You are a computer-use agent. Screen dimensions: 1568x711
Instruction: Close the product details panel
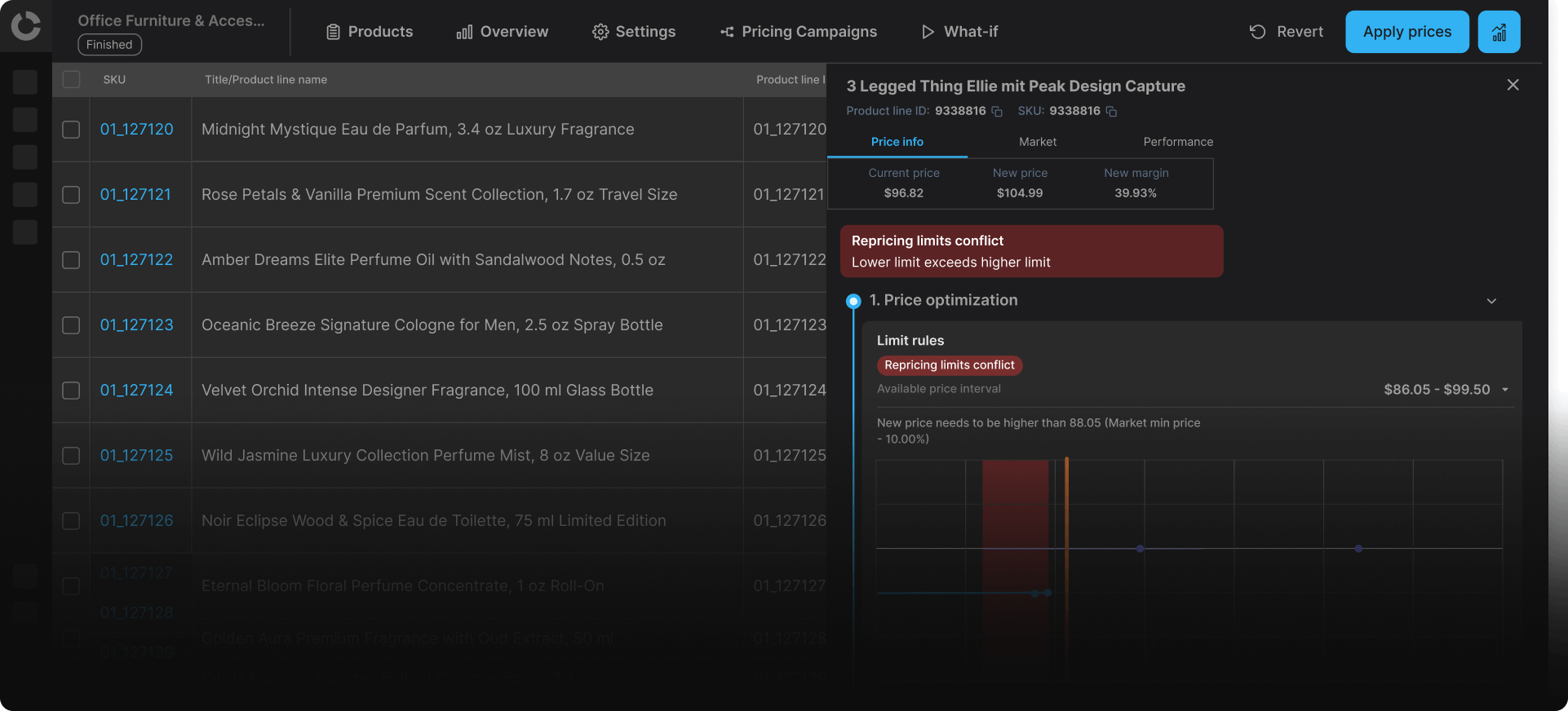(1513, 85)
